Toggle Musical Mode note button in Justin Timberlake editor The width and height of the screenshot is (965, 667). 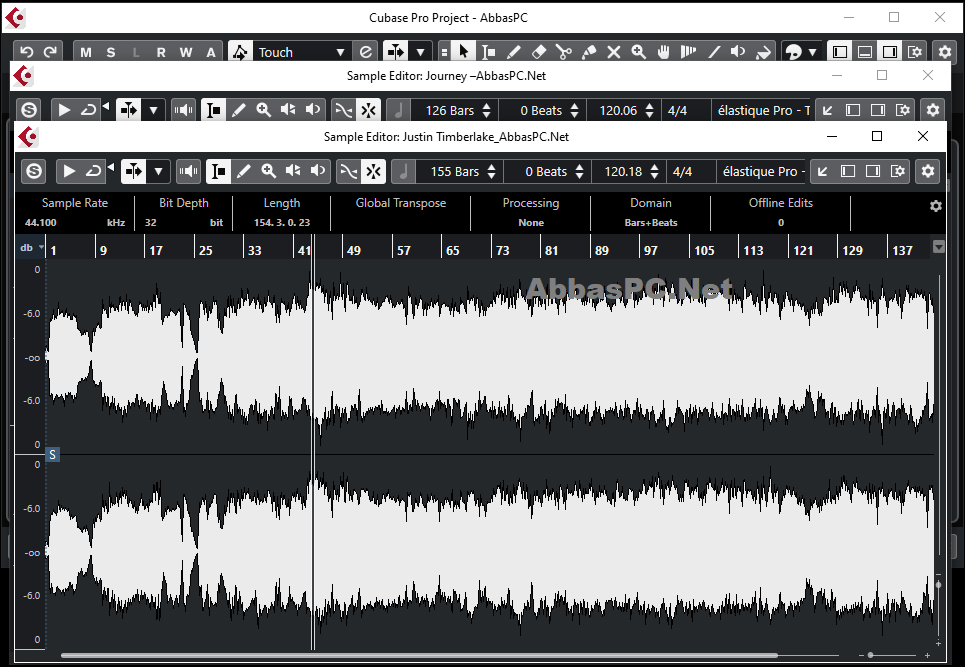[403, 171]
